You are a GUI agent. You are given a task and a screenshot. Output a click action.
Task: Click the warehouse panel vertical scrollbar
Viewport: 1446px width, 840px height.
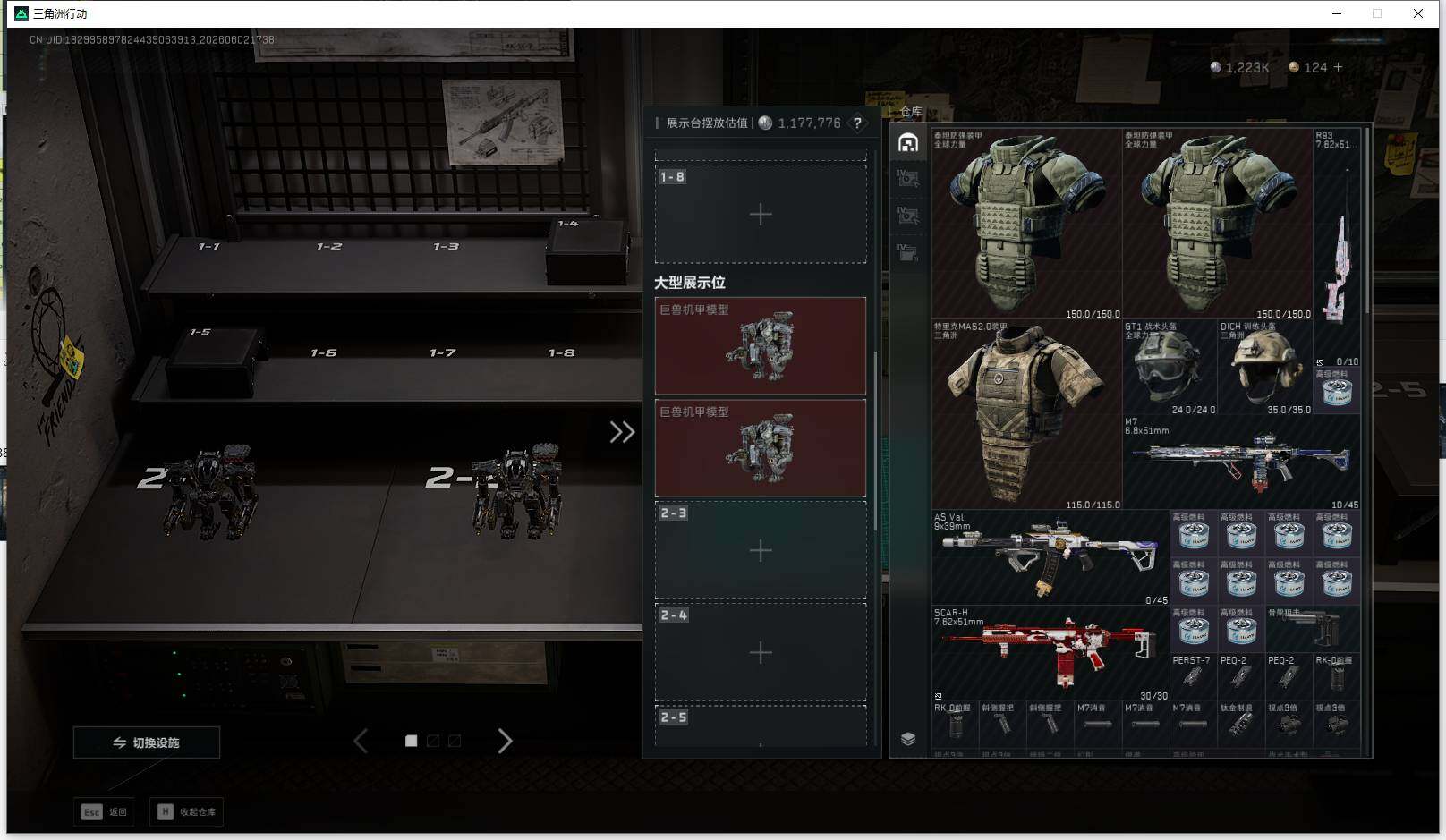point(1366,221)
